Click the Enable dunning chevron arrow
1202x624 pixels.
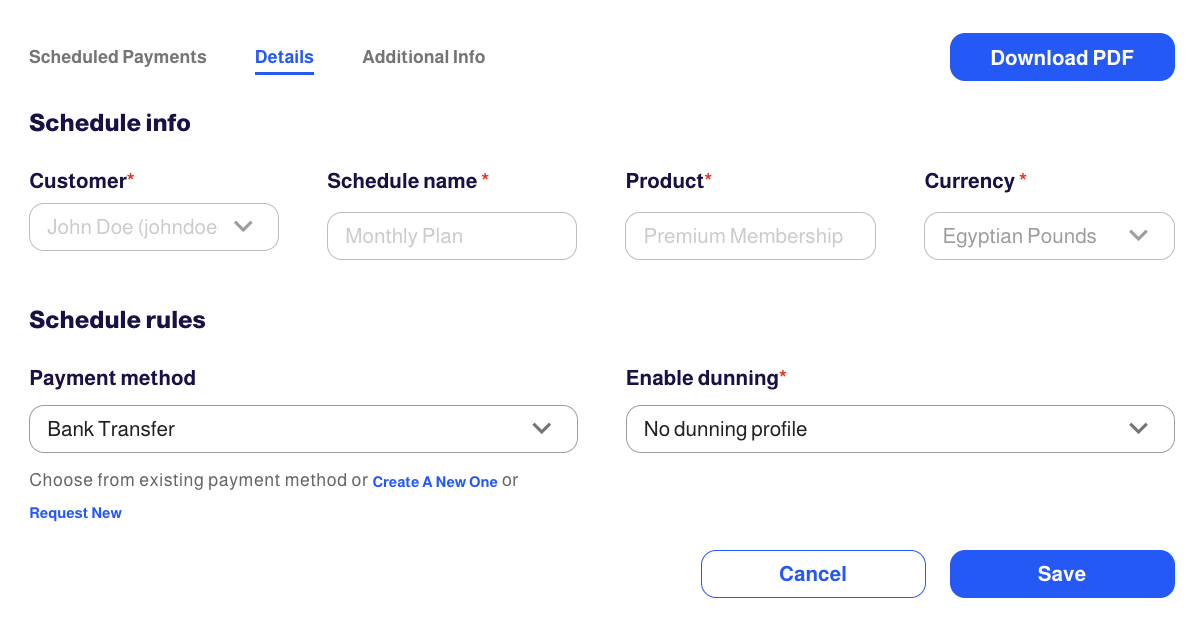point(1138,428)
